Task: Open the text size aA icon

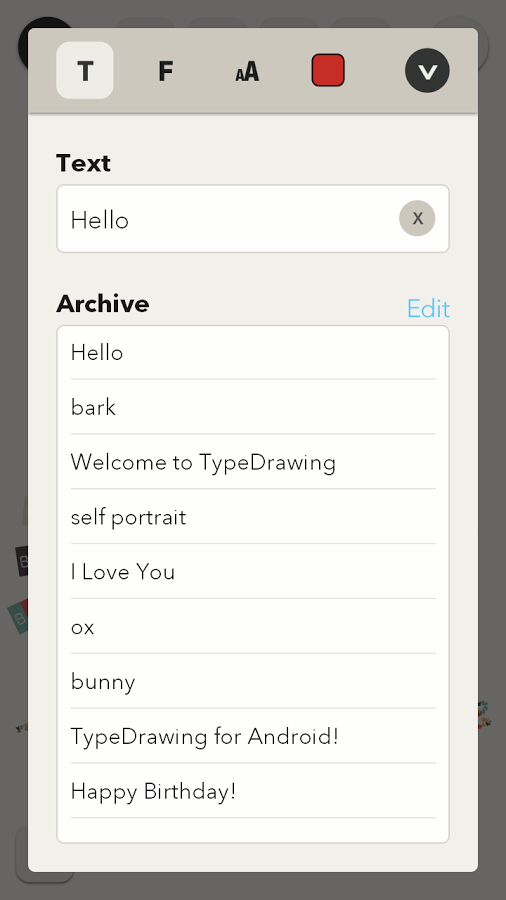Action: click(247, 71)
